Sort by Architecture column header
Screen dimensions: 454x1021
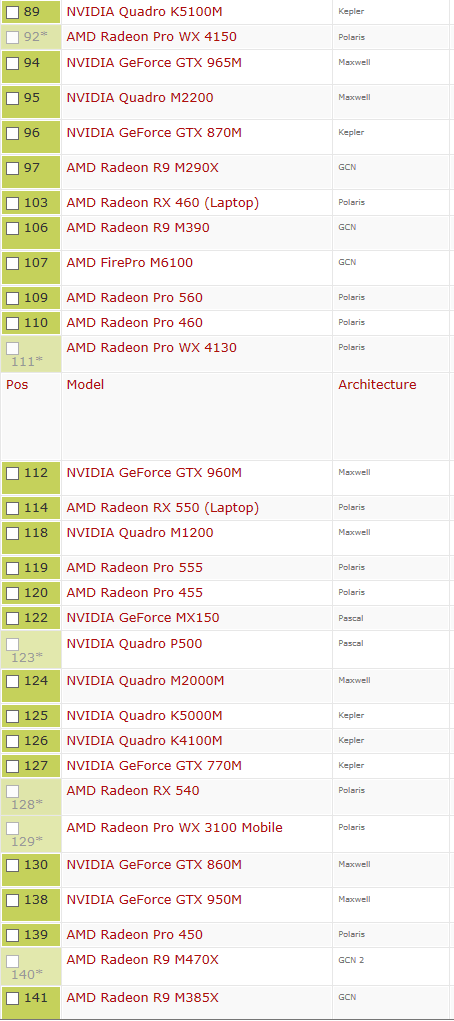[377, 384]
